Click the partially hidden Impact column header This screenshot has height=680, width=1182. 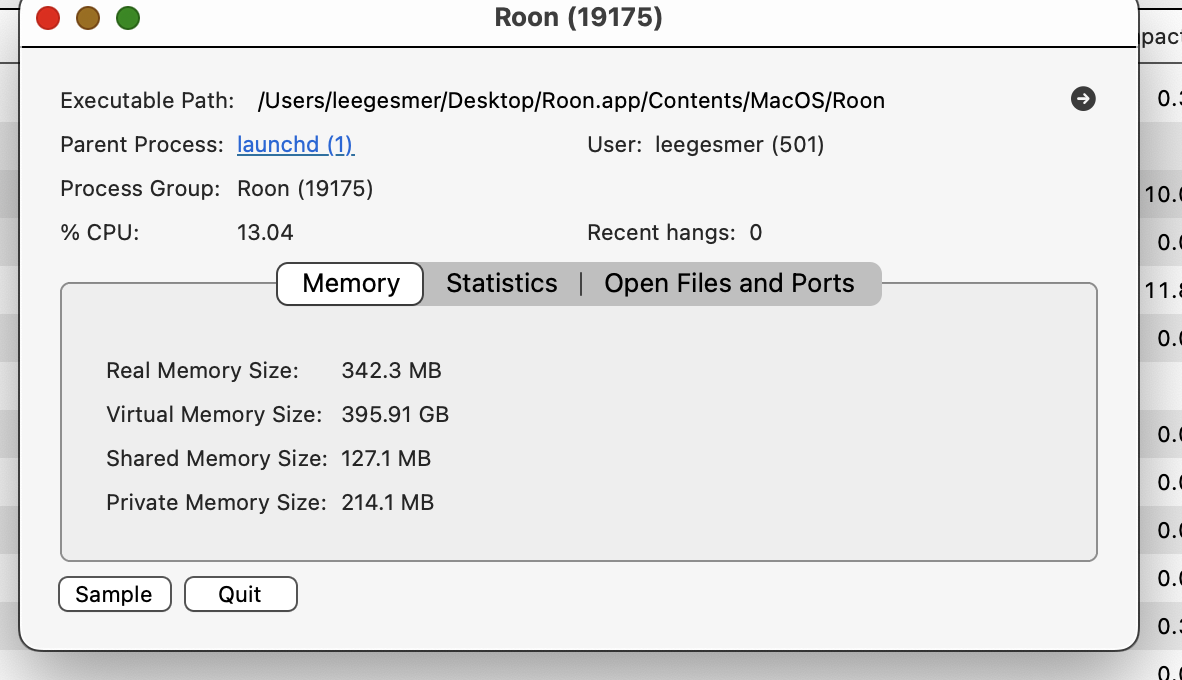[x=1161, y=38]
